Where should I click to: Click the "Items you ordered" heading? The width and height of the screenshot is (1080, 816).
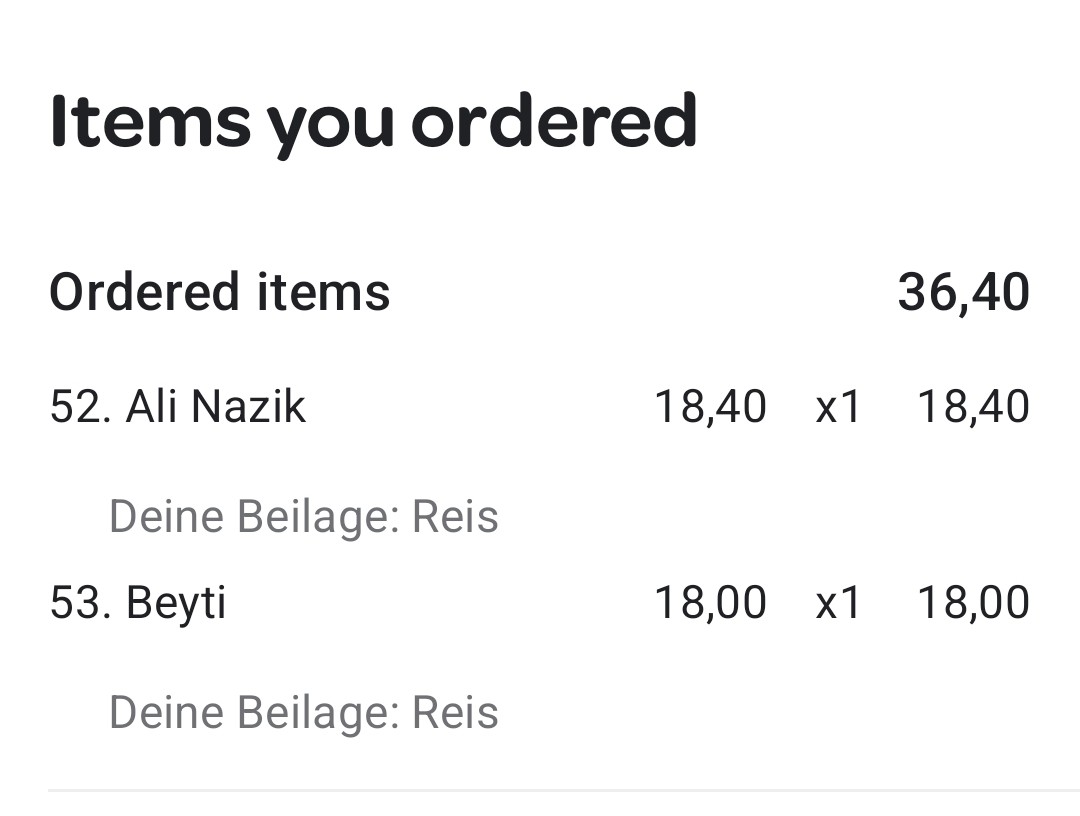(372, 122)
